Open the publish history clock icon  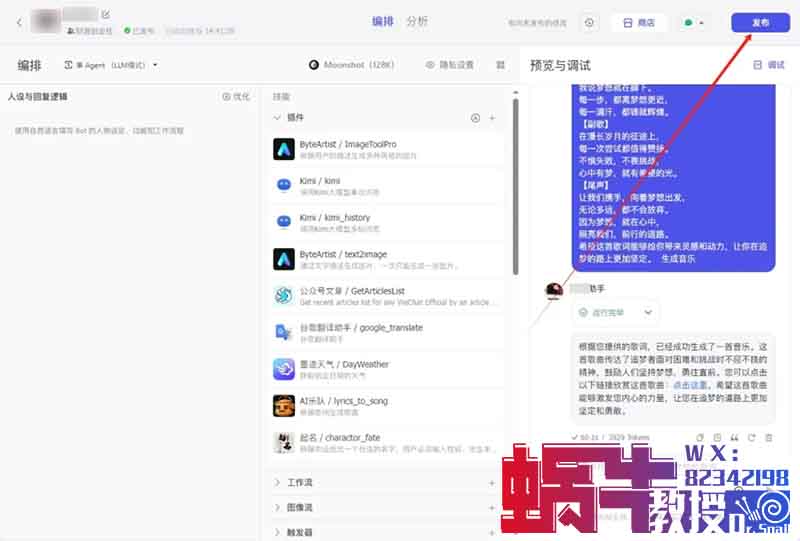point(589,22)
